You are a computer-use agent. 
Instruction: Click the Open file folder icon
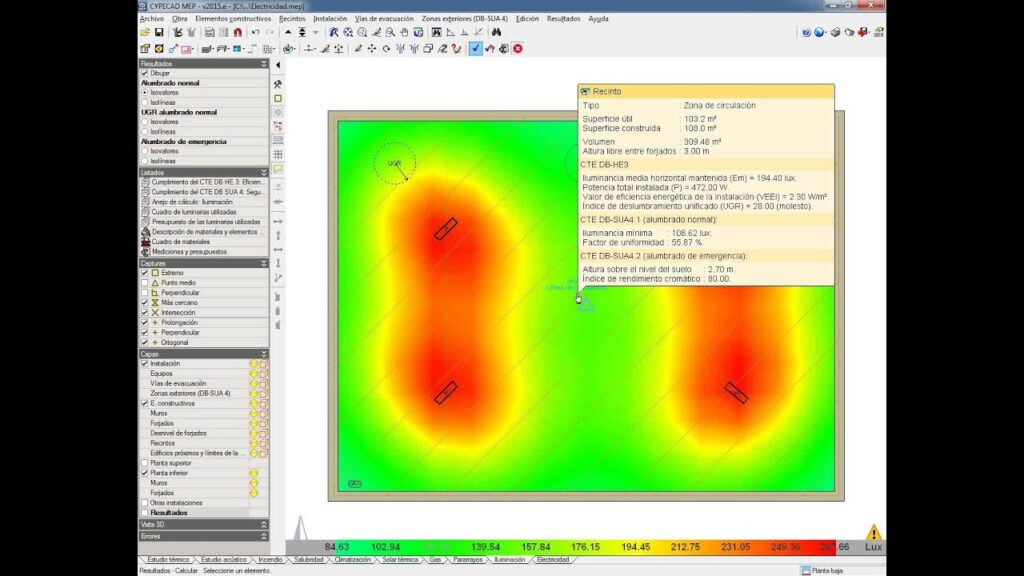[145, 32]
